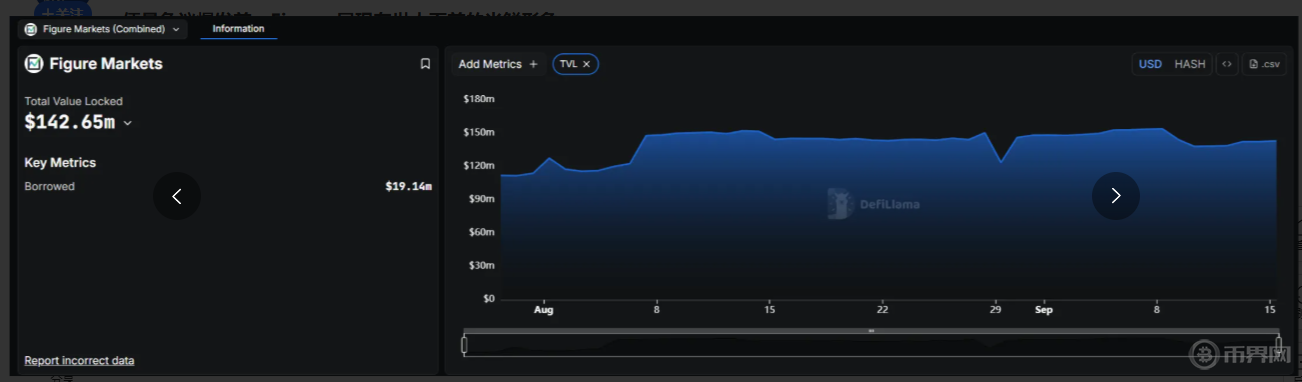1302x382 pixels.
Task: Click left handle of chart range slider
Action: pos(464,345)
